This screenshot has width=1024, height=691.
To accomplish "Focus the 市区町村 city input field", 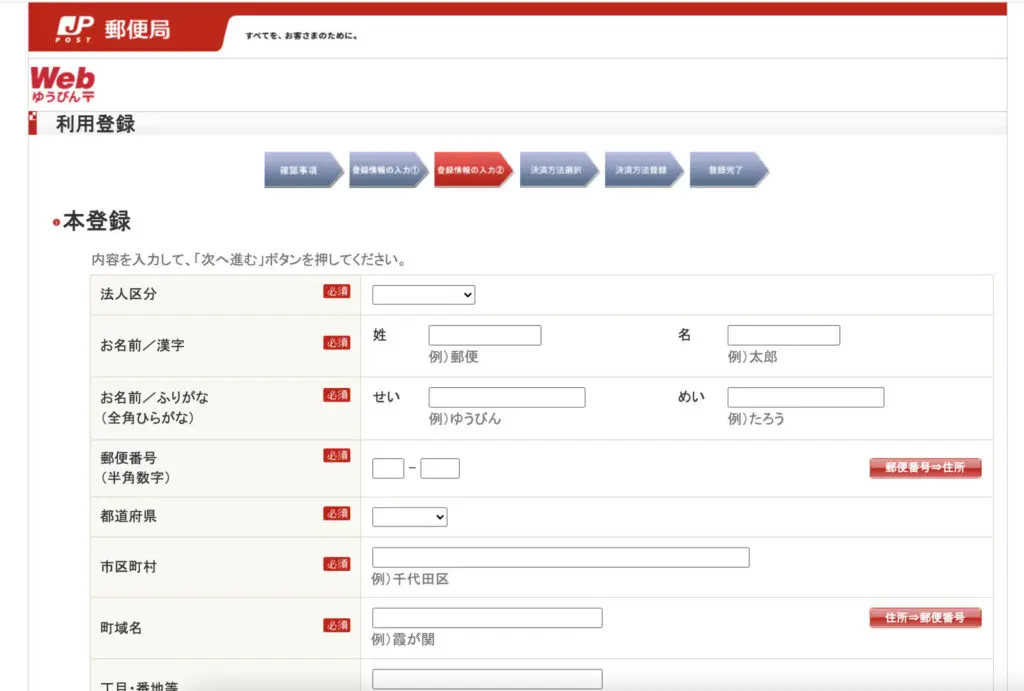I will tap(560, 557).
